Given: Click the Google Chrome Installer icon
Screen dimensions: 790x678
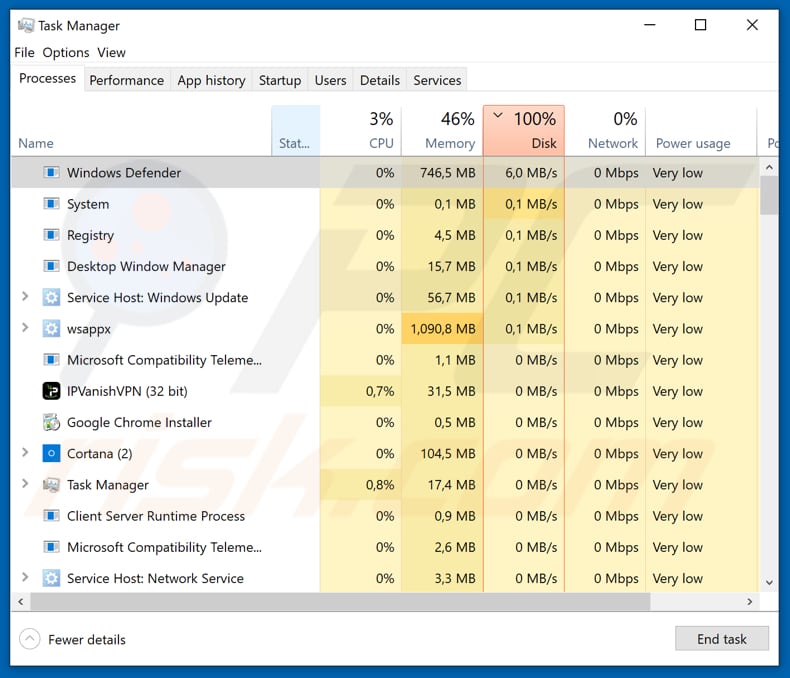Looking at the screenshot, I should click(x=51, y=422).
